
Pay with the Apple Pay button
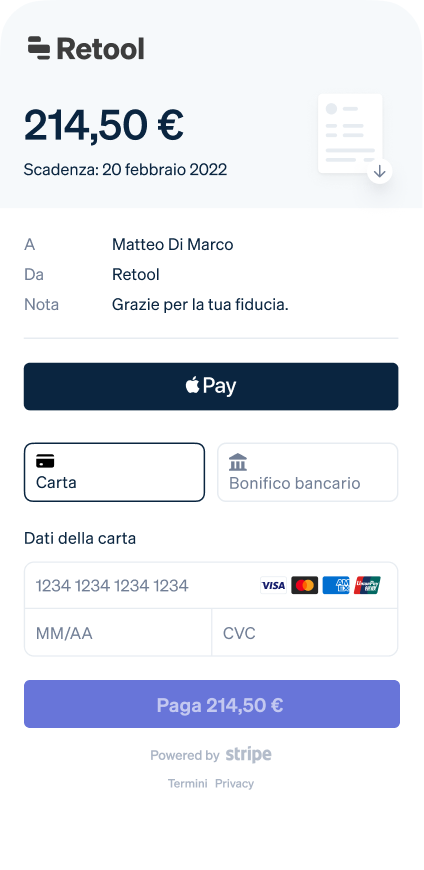(x=211, y=387)
